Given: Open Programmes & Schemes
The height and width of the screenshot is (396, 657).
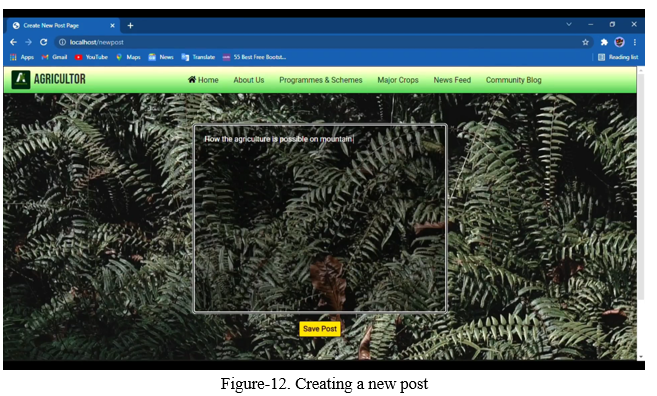Looking at the screenshot, I should [x=321, y=80].
